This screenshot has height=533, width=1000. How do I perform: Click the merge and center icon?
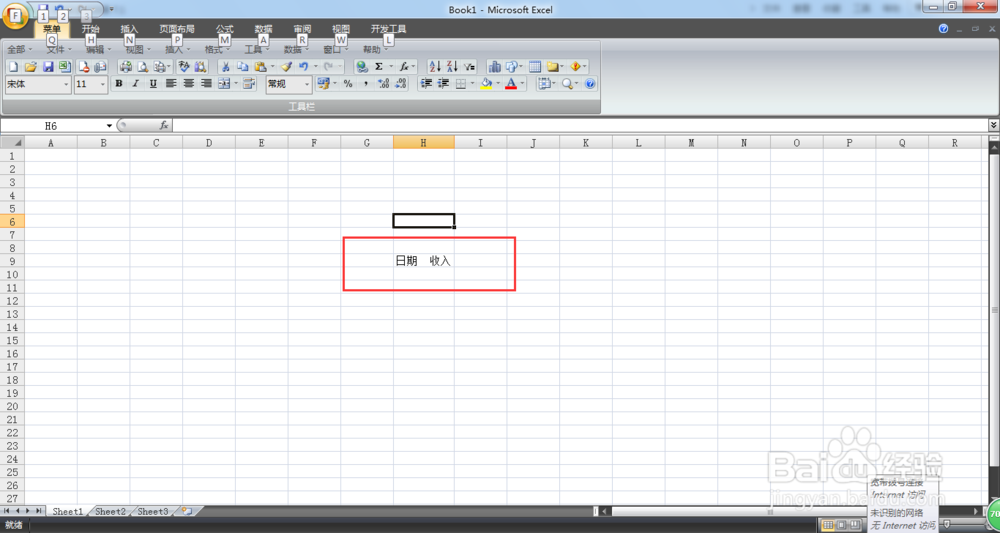pos(224,84)
